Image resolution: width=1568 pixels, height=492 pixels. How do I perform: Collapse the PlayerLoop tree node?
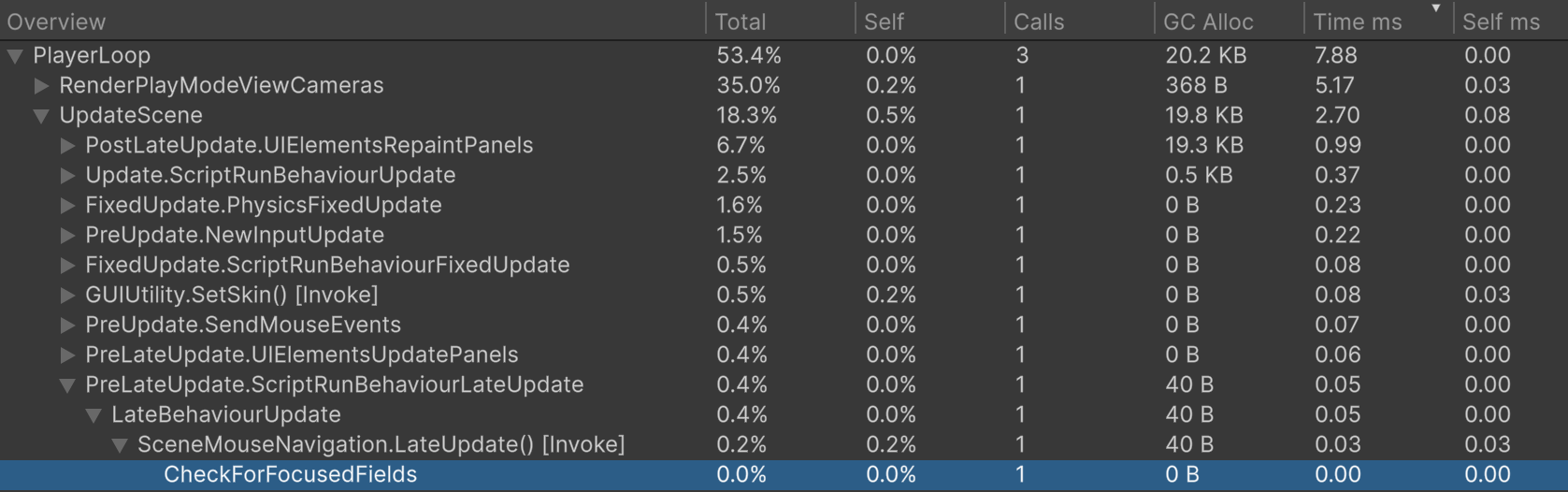(x=15, y=56)
